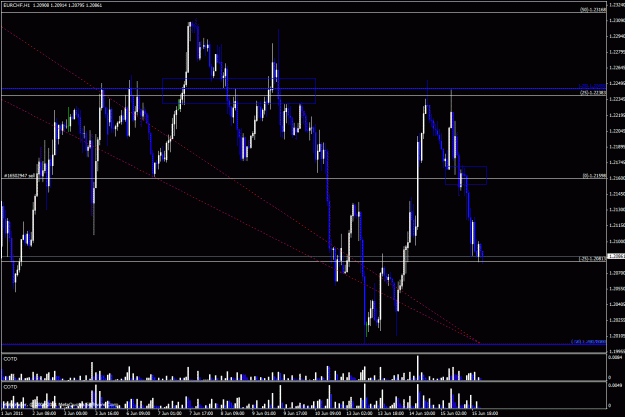Screen dimensions: 625x417
Task: Click the 1.20400 price scale value
Action: pos(616,304)
